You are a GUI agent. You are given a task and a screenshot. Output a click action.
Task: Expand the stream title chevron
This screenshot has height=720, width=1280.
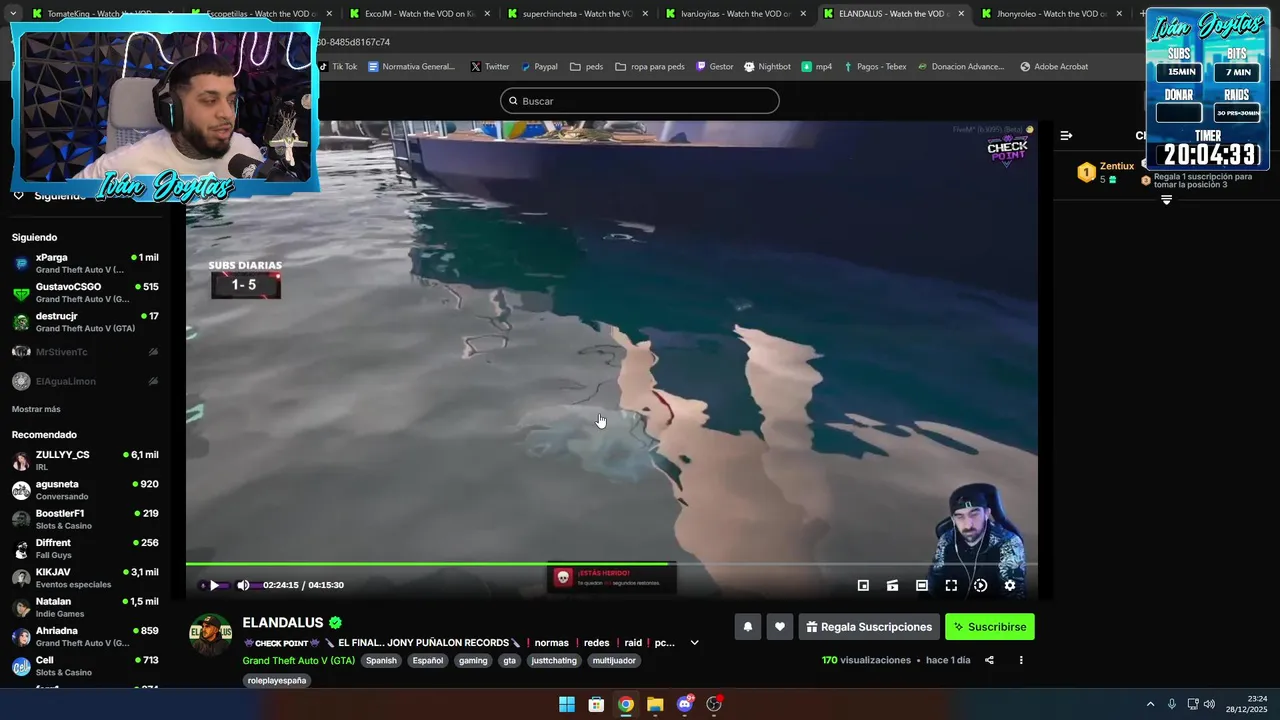694,643
